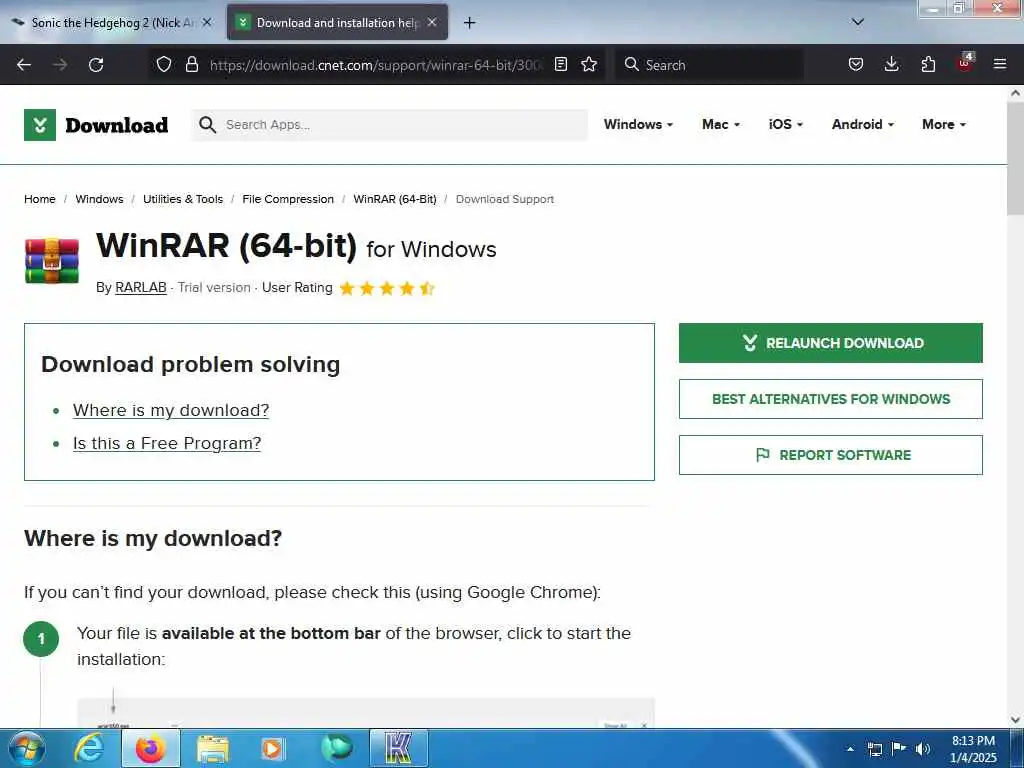Image resolution: width=1024 pixels, height=768 pixels.
Task: Open Windows Explorer folder on taskbar
Action: 213,748
